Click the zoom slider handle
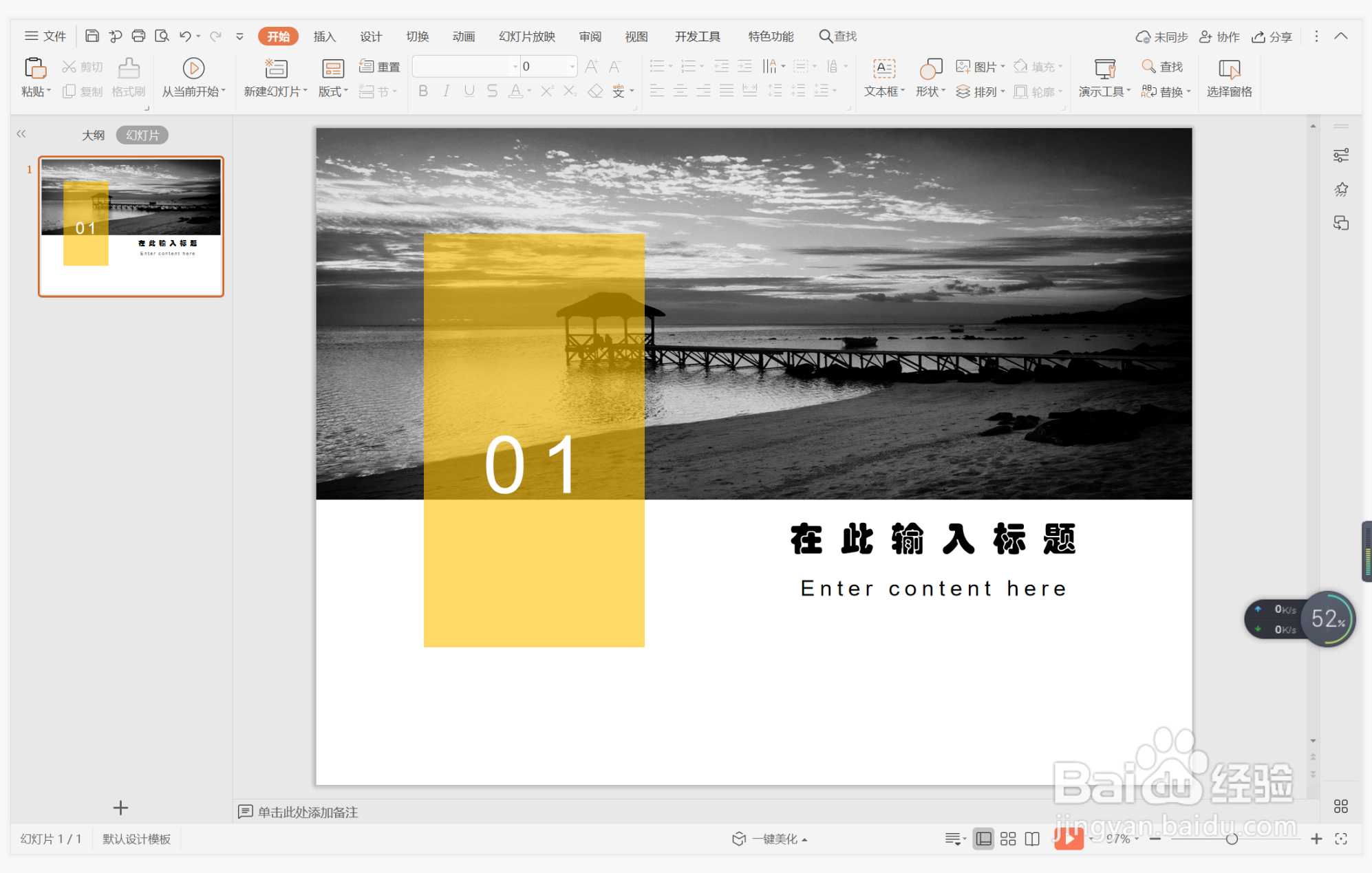 coord(1232,839)
